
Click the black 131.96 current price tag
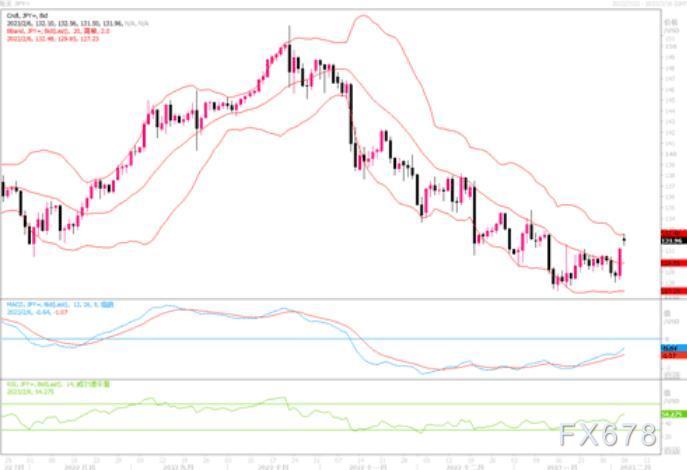[x=671, y=241]
